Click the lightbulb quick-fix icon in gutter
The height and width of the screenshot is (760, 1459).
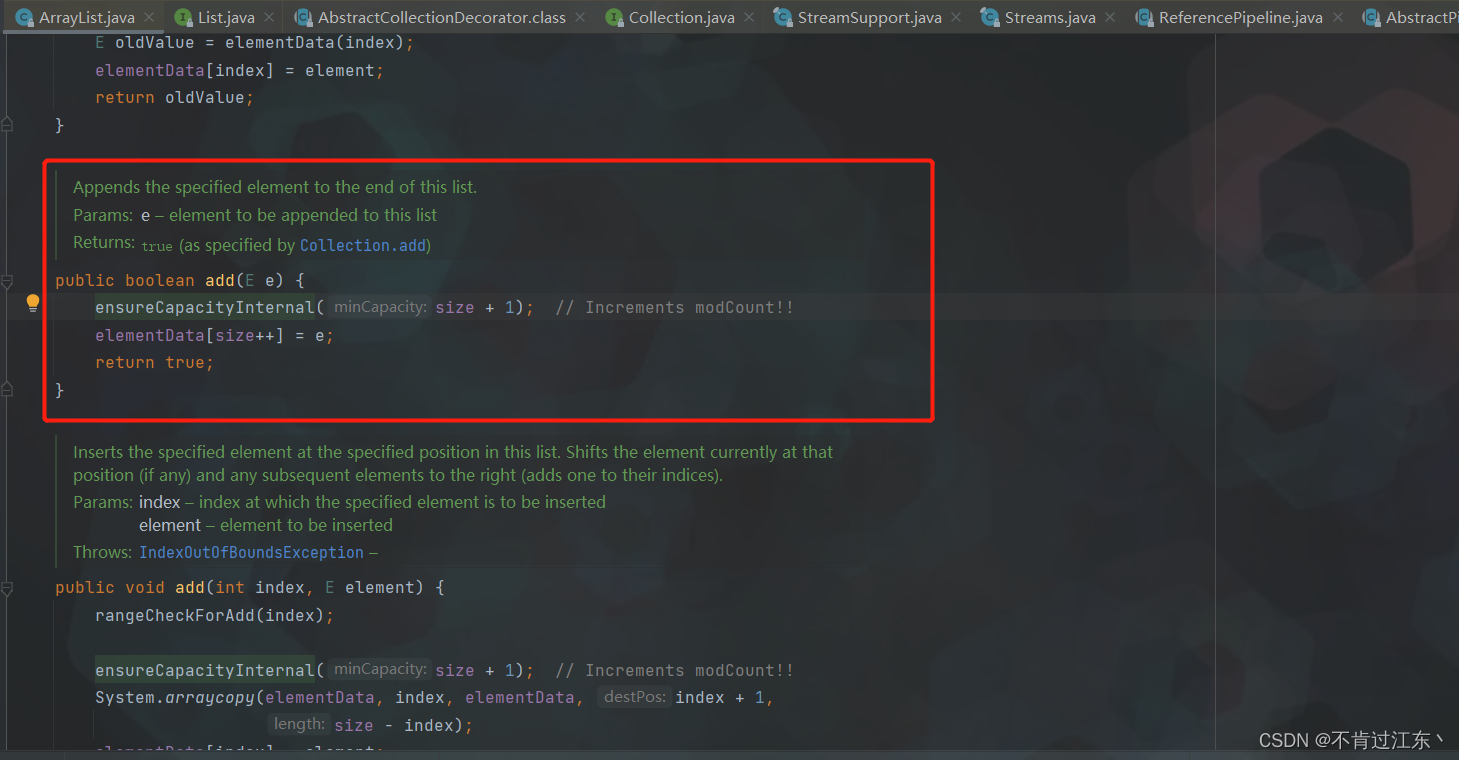coord(32,303)
